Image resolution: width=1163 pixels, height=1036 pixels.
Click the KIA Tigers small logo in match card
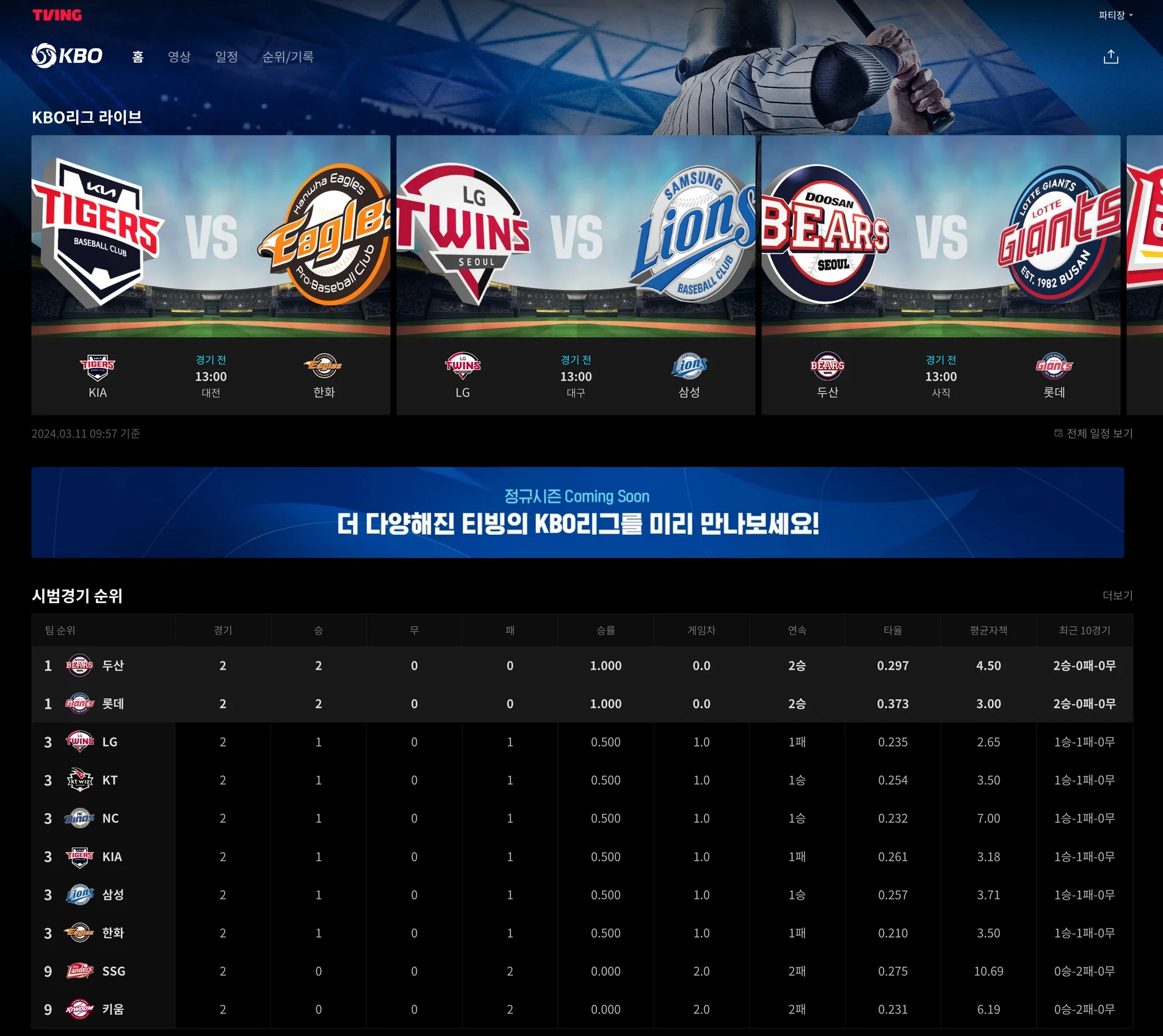(98, 366)
